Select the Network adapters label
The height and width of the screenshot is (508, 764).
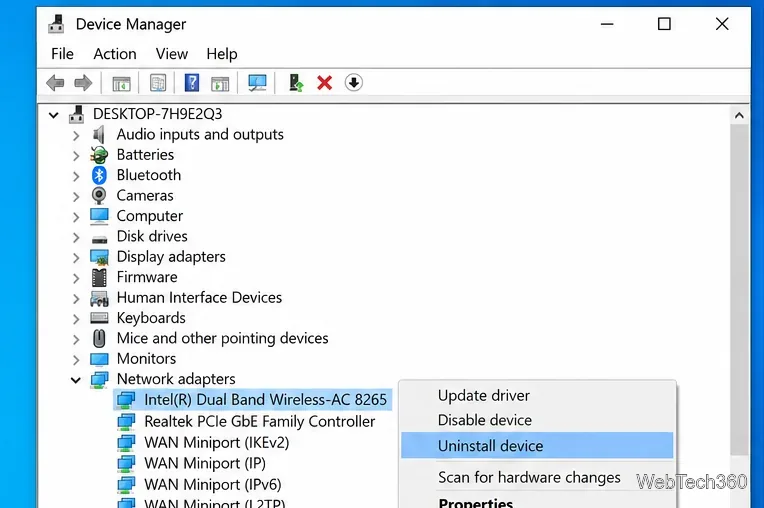coord(176,379)
